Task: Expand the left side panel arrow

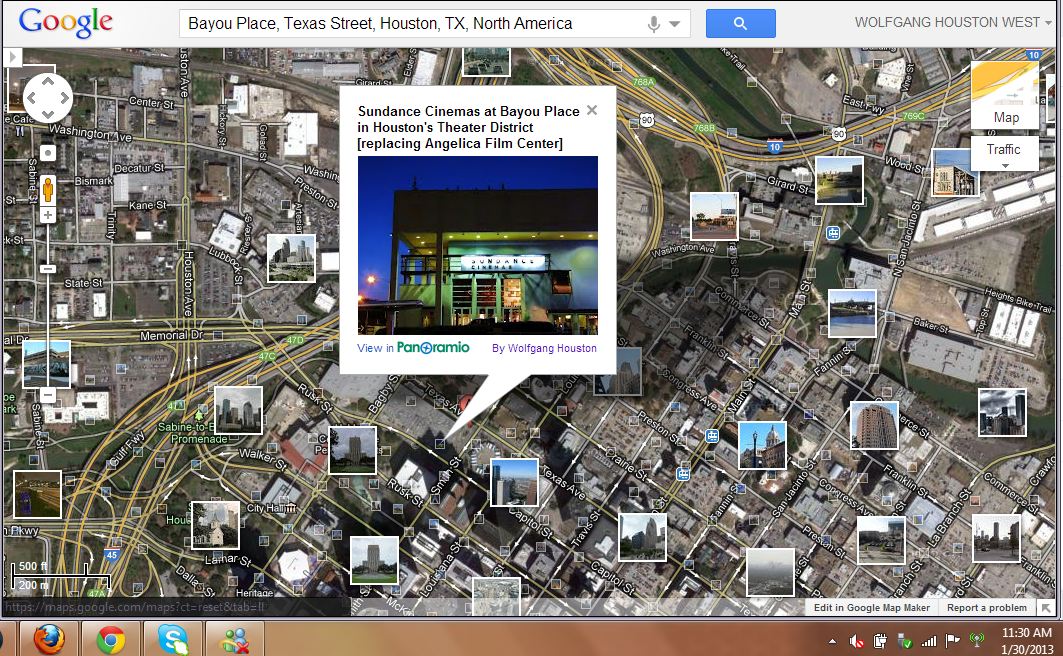Action: click(12, 58)
